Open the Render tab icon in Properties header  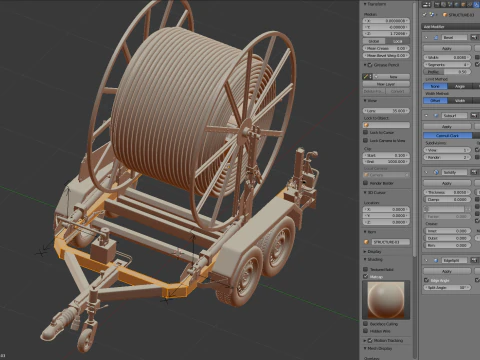[x=437, y=5]
